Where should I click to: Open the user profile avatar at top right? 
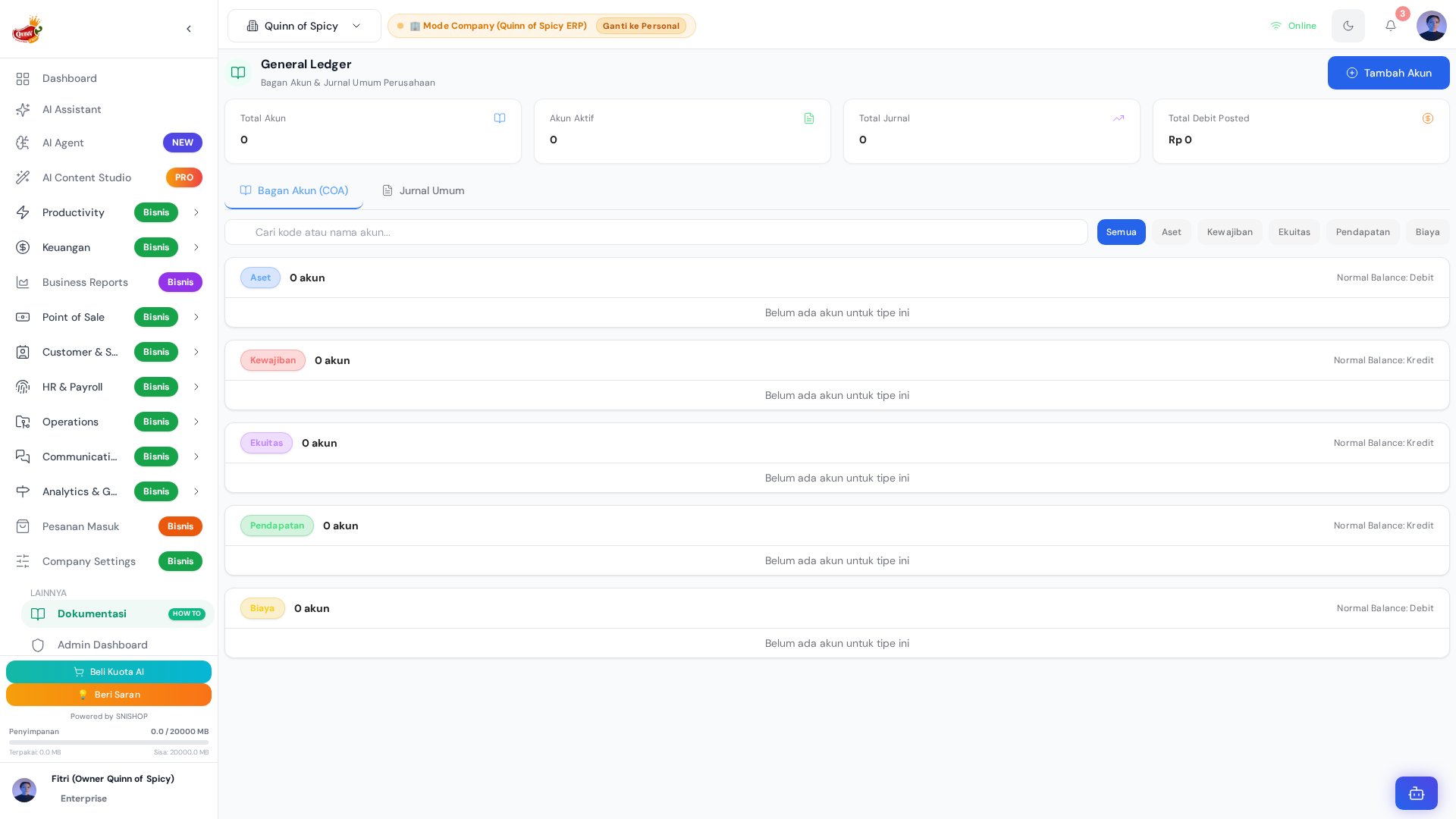1432,26
